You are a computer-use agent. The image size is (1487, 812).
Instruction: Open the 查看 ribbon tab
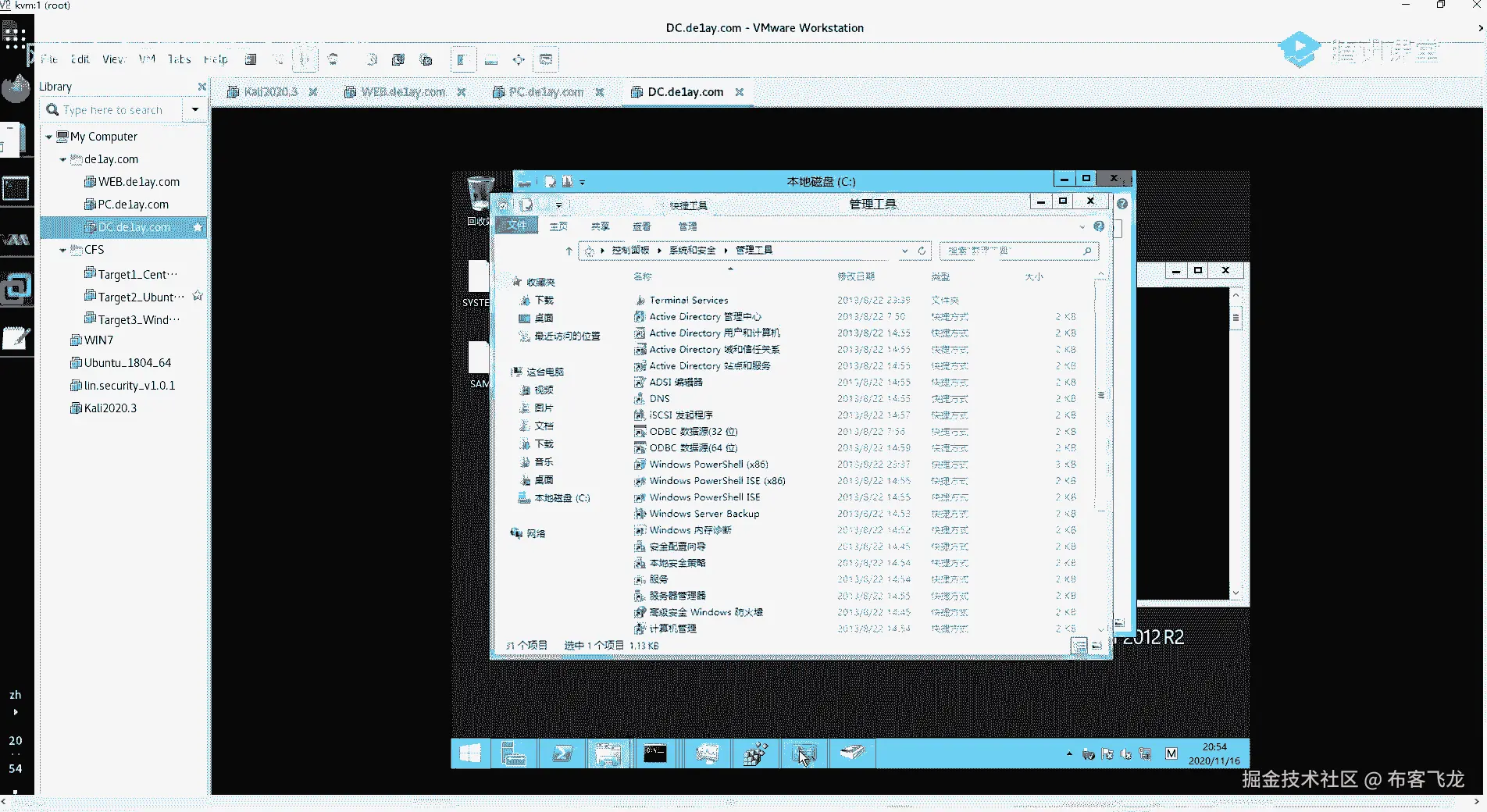(x=642, y=226)
